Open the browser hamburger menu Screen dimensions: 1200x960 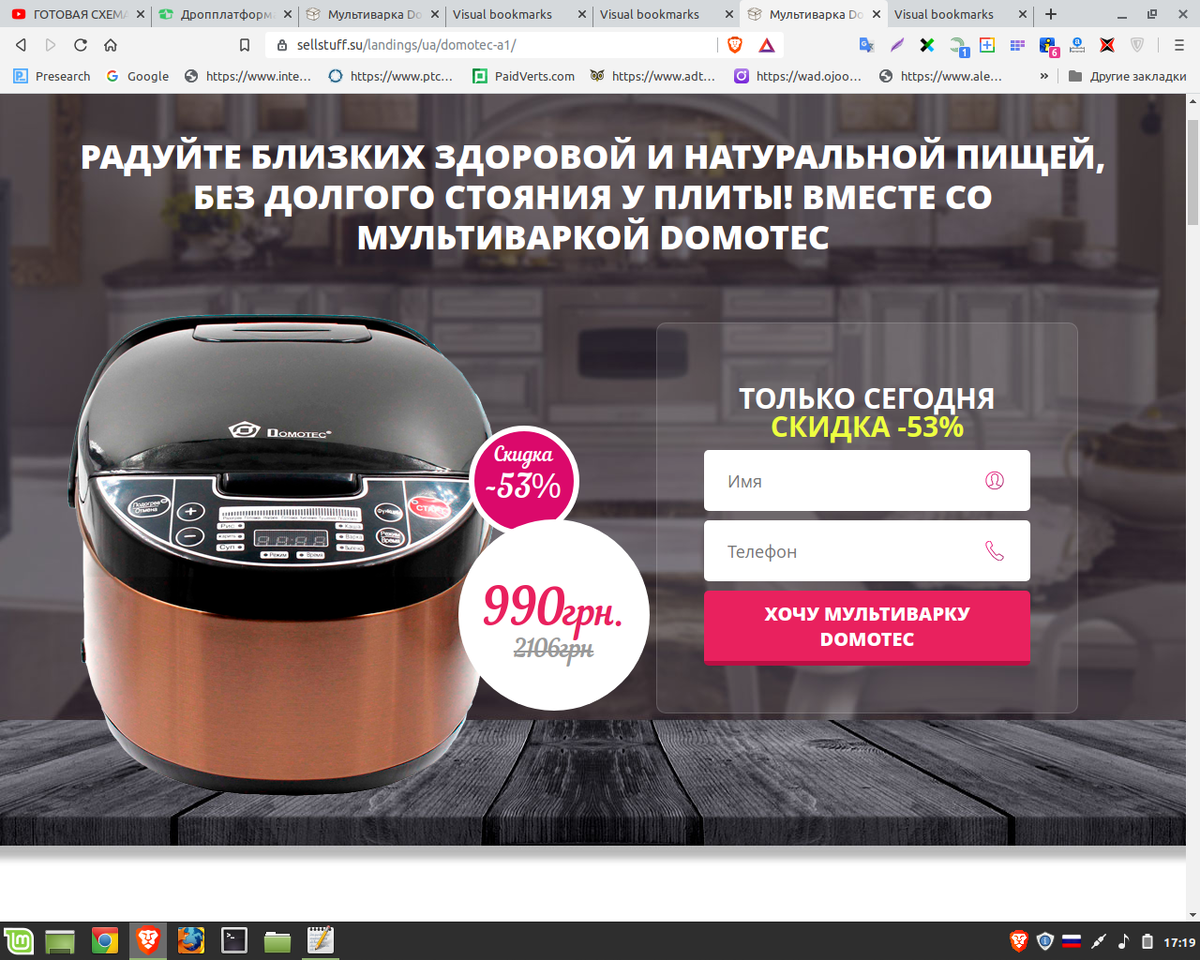point(1179,45)
